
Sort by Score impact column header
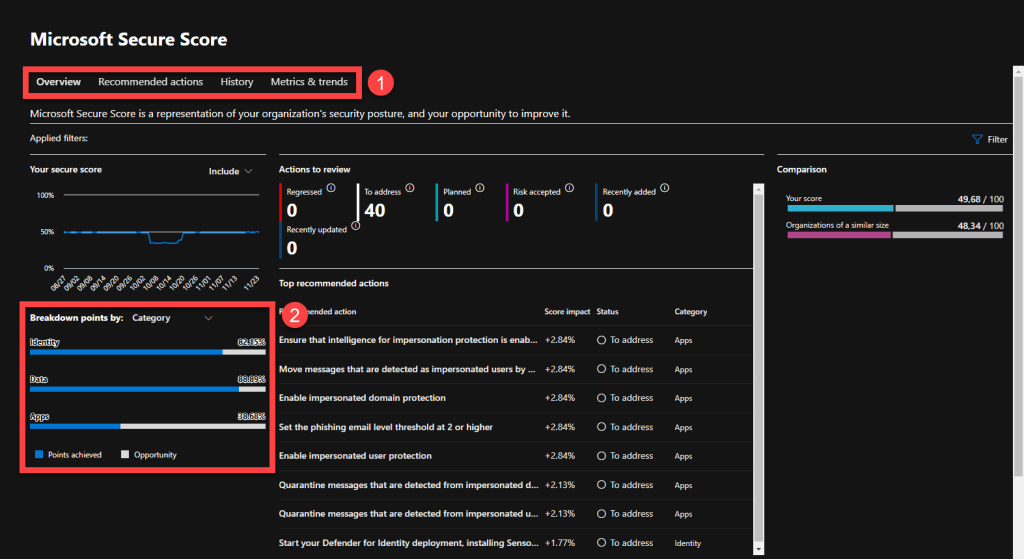566,312
